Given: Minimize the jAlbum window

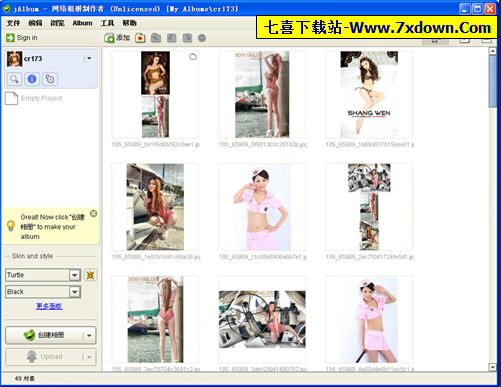Looking at the screenshot, I should (465, 9).
